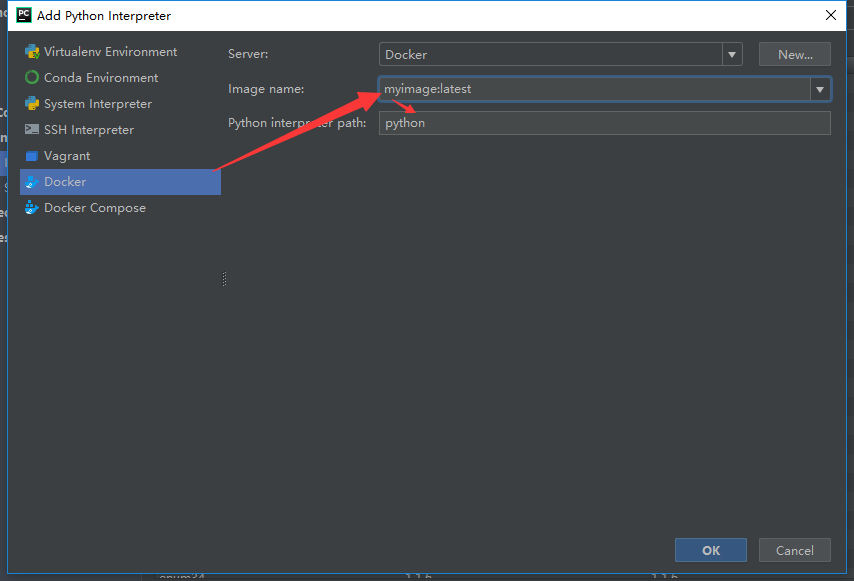854x581 pixels.
Task: Click the splitter handle between panels
Action: 224,279
